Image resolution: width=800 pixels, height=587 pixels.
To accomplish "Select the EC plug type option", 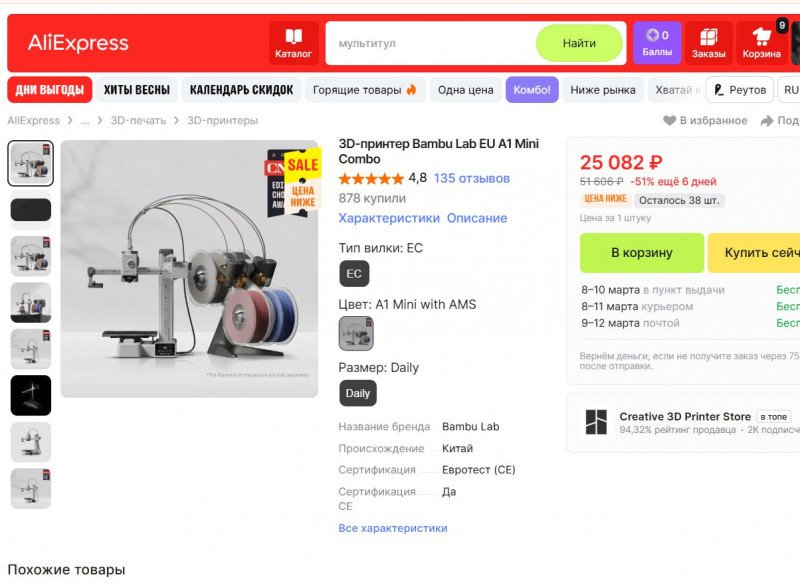I will (x=354, y=274).
